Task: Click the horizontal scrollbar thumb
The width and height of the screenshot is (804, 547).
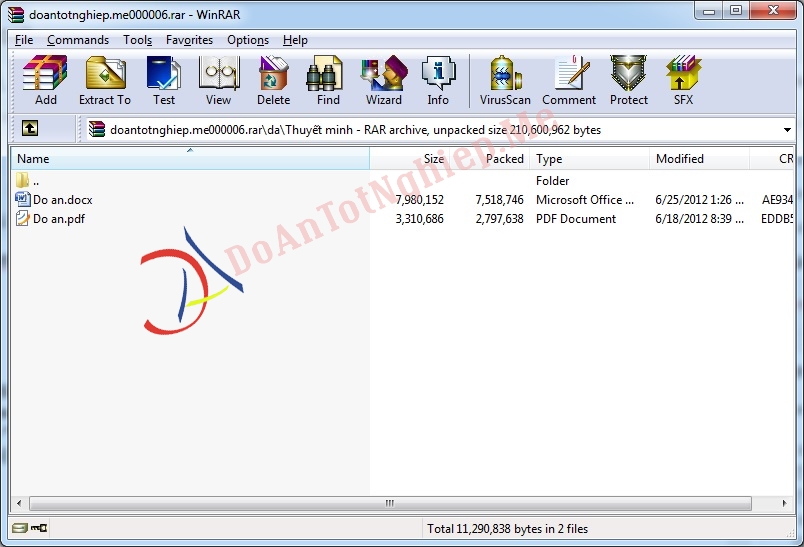Action: click(x=390, y=503)
